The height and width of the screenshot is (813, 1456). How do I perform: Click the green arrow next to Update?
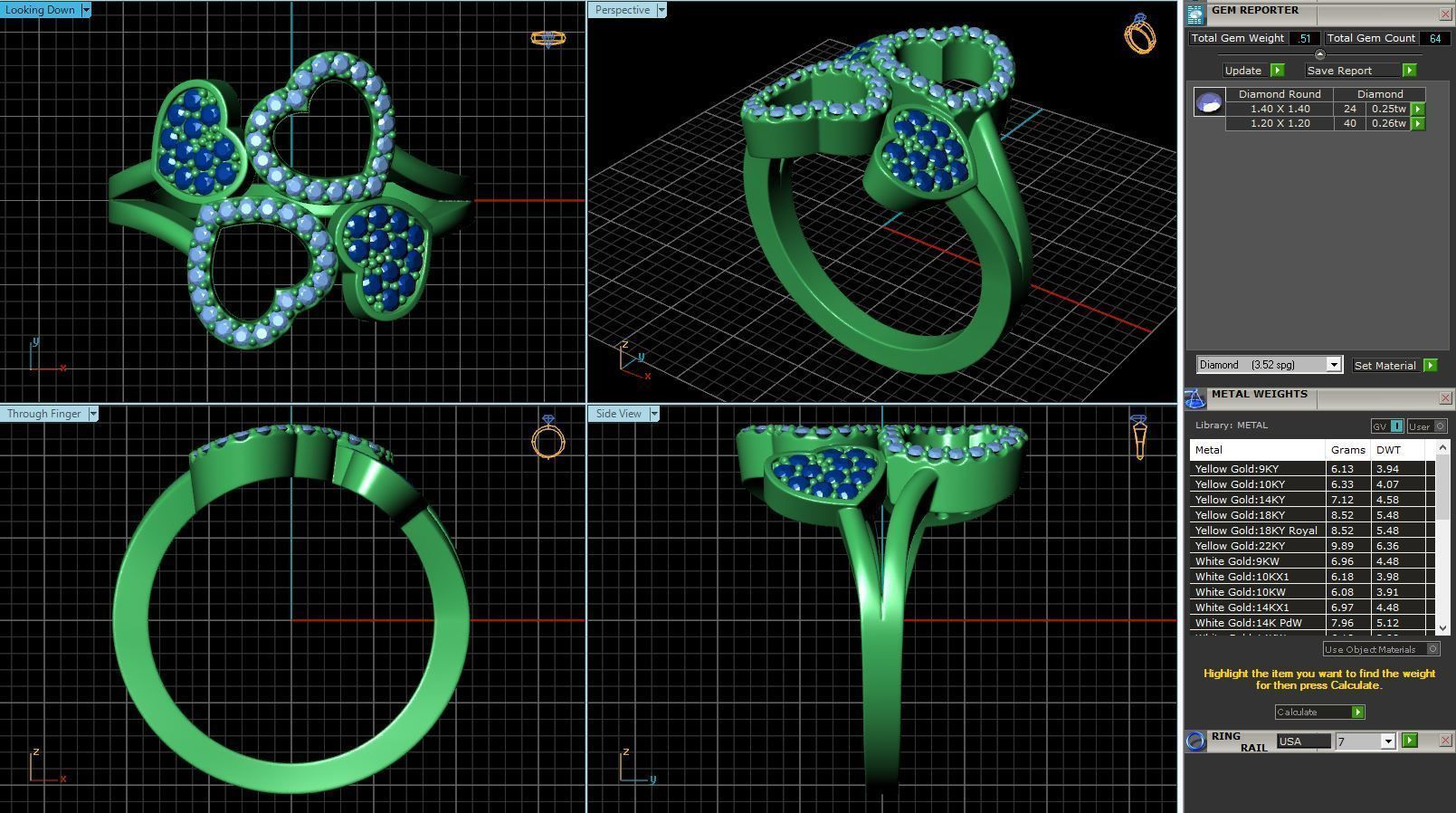tap(1278, 70)
